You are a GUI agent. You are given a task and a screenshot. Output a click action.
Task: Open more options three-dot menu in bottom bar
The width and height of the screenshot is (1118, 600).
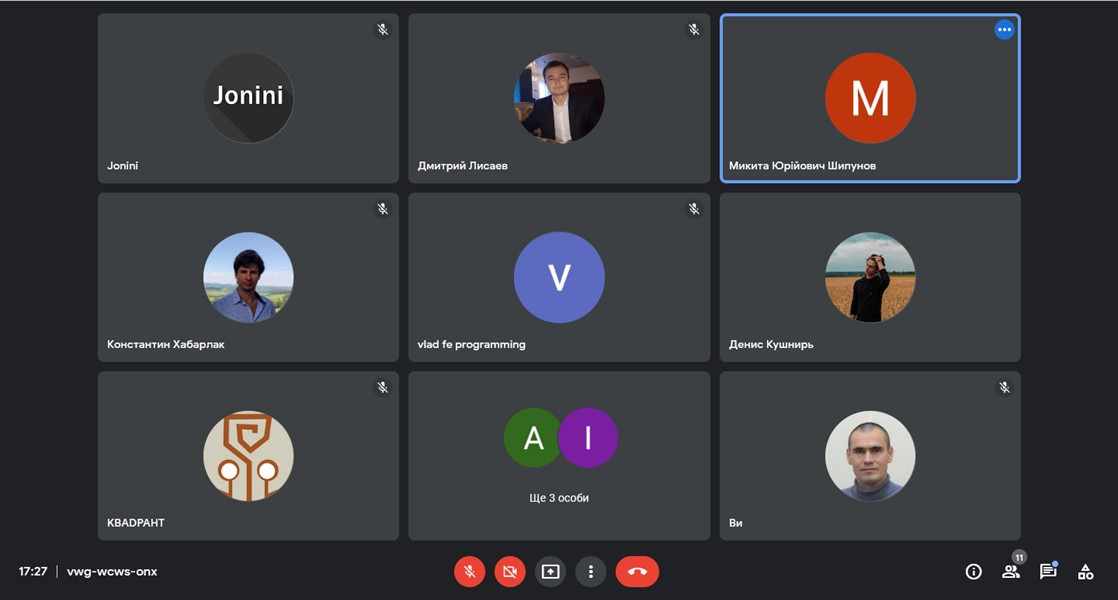tap(590, 571)
